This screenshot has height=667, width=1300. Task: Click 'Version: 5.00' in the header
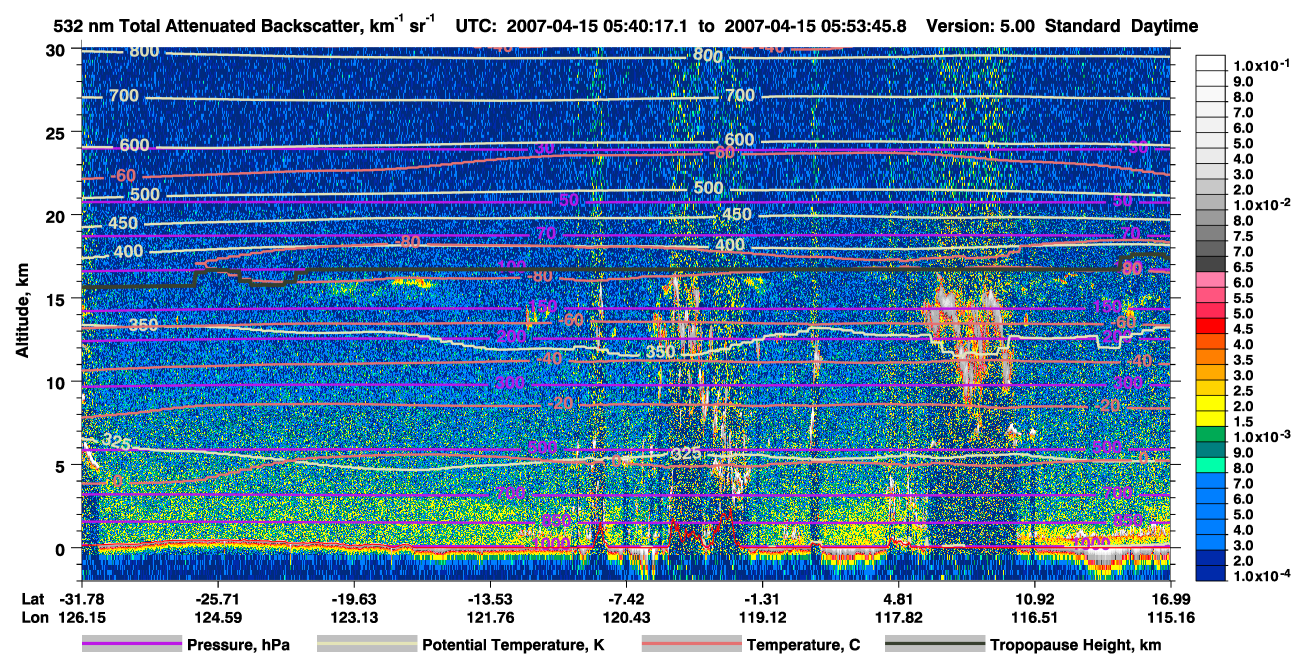(981, 26)
